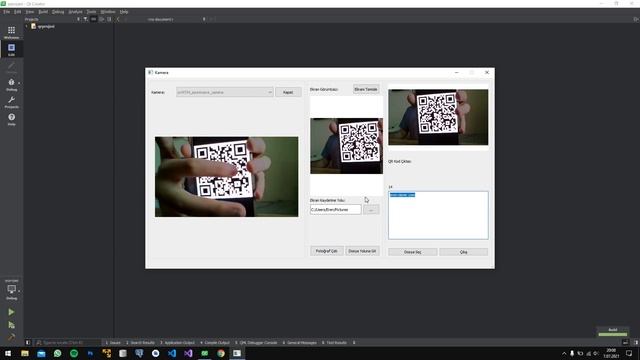Open the document selector dropdown in editor toolbar
Image resolution: width=640 pixels, height=360 pixels.
pyautogui.click(x=204, y=19)
